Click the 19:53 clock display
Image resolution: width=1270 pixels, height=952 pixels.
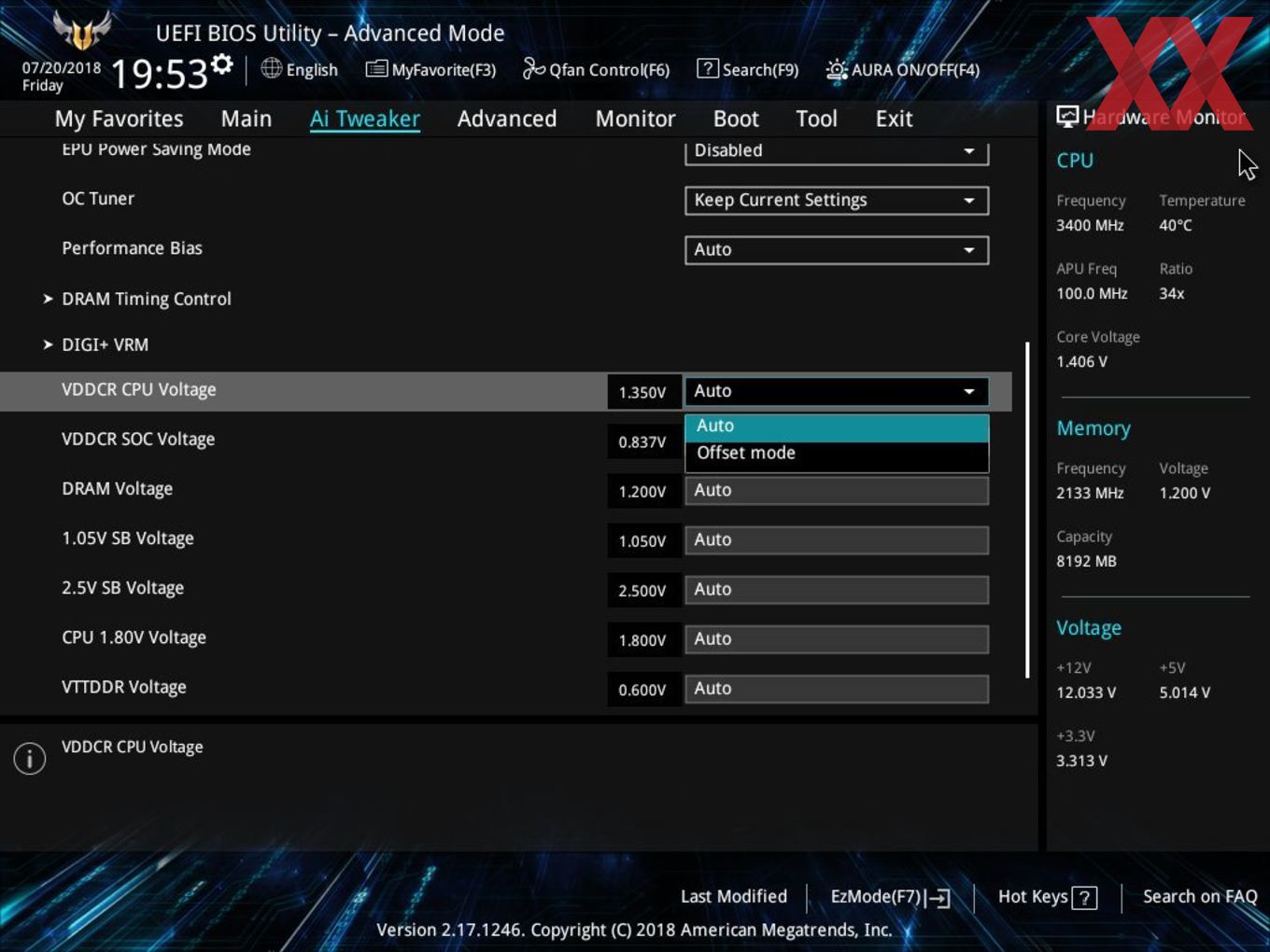point(159,73)
